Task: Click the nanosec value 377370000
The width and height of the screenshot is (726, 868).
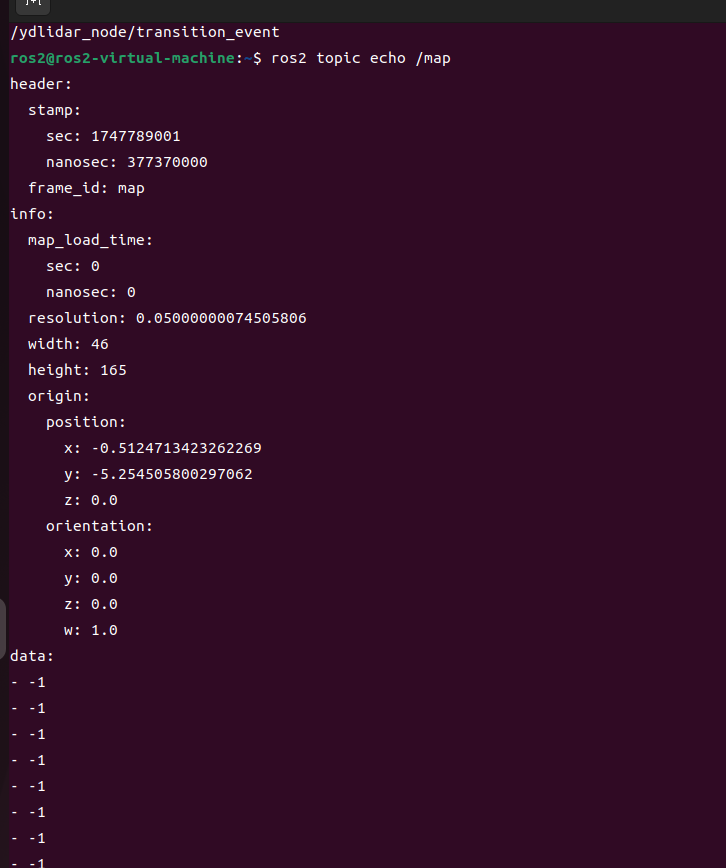Action: (x=167, y=162)
